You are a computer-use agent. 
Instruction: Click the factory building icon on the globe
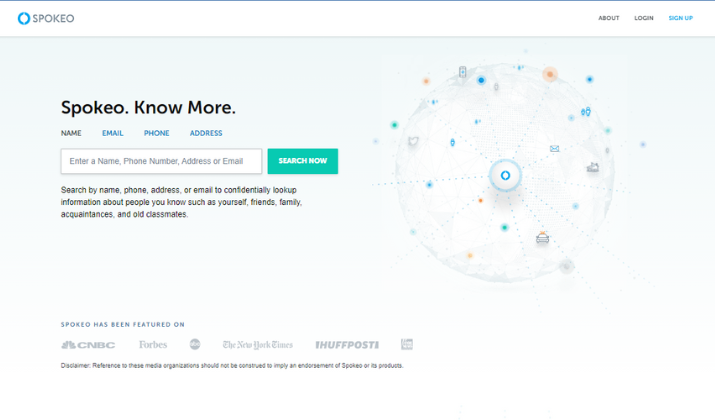coord(593,167)
